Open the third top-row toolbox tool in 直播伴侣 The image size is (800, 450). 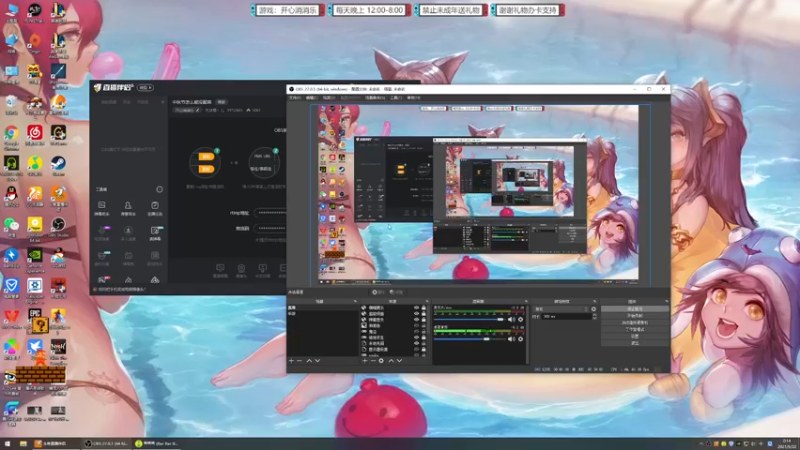pos(155,208)
